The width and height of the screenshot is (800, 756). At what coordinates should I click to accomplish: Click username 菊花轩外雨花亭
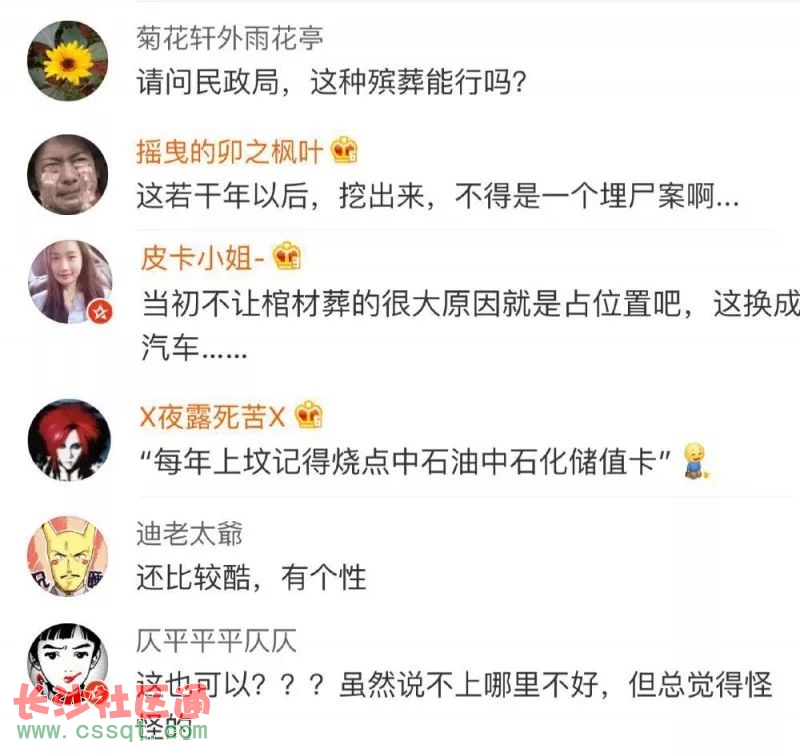[230, 38]
